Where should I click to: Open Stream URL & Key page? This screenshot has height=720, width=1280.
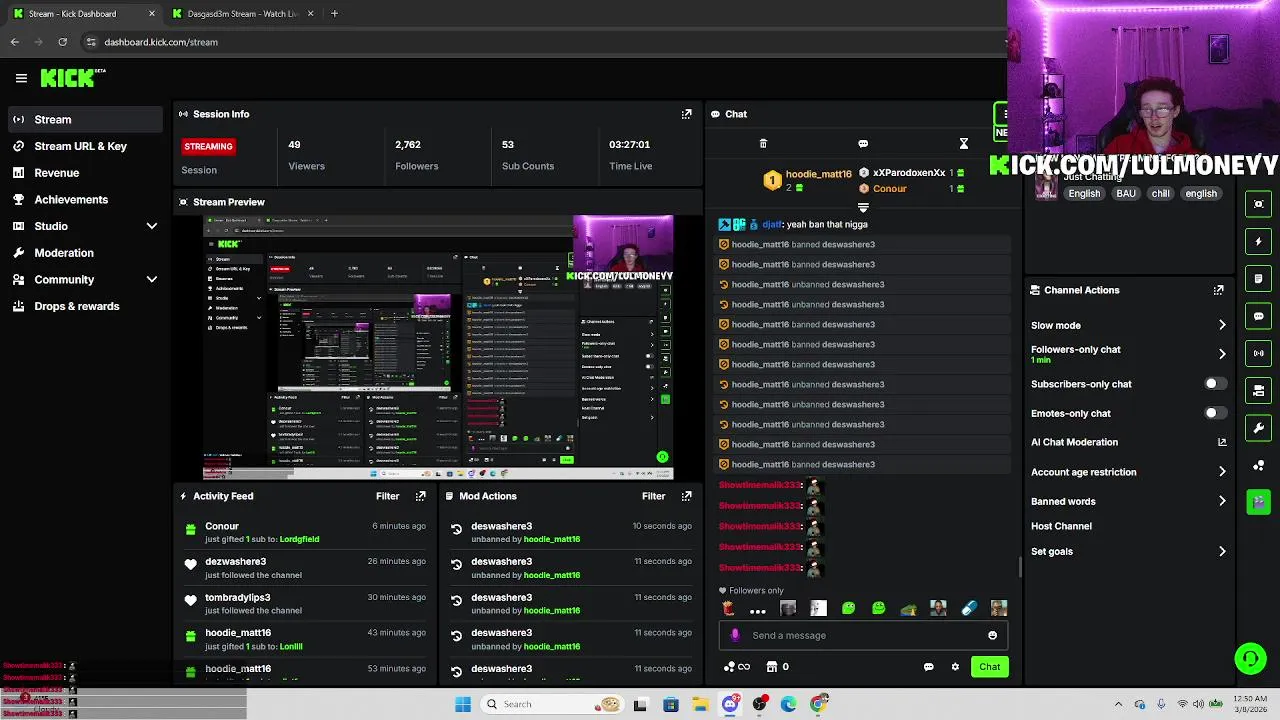[x=84, y=146]
